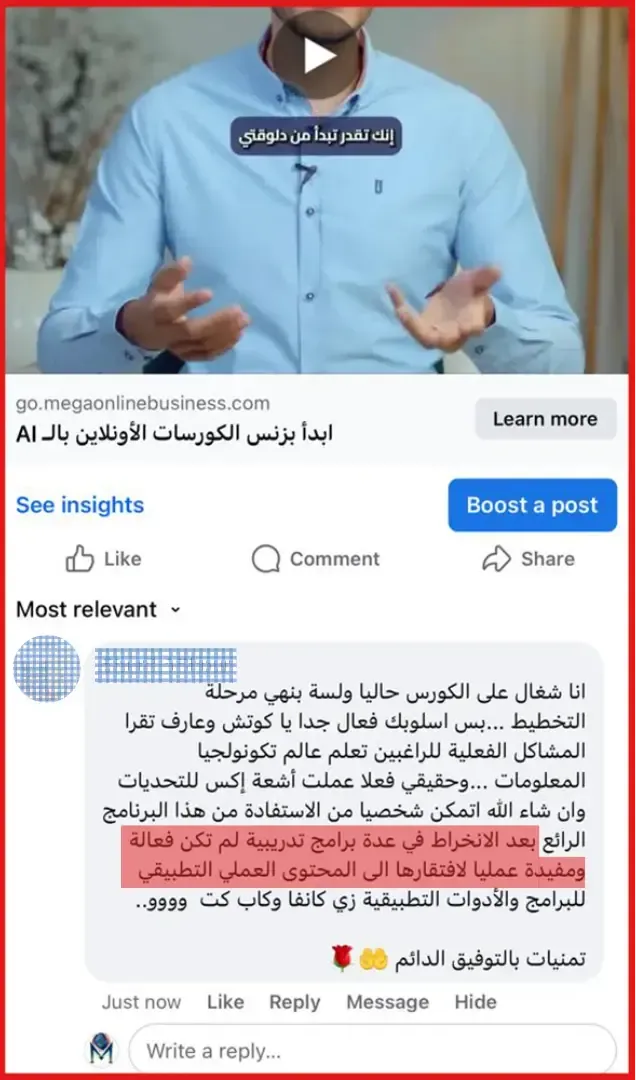Play the video in the post

click(x=318, y=55)
